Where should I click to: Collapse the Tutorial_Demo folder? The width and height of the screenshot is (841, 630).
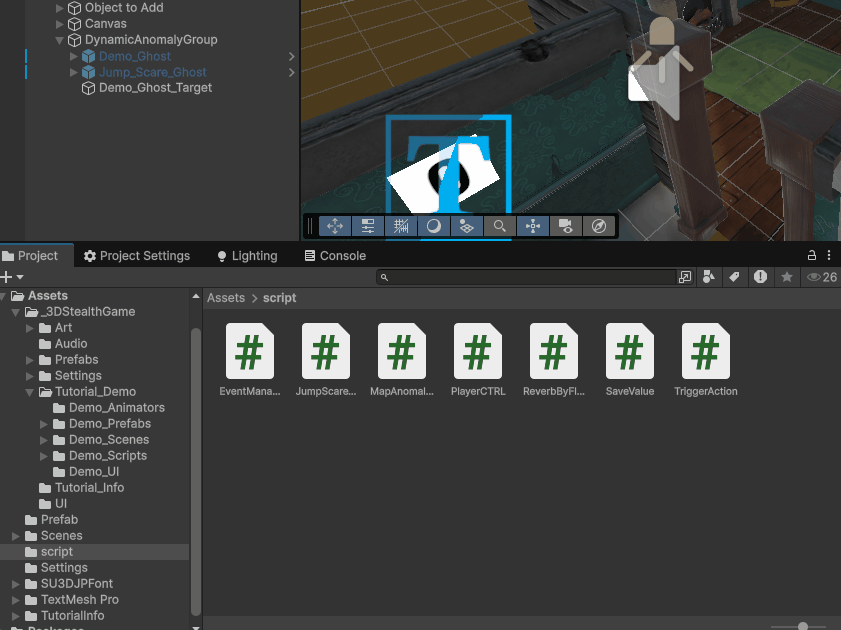[30, 392]
